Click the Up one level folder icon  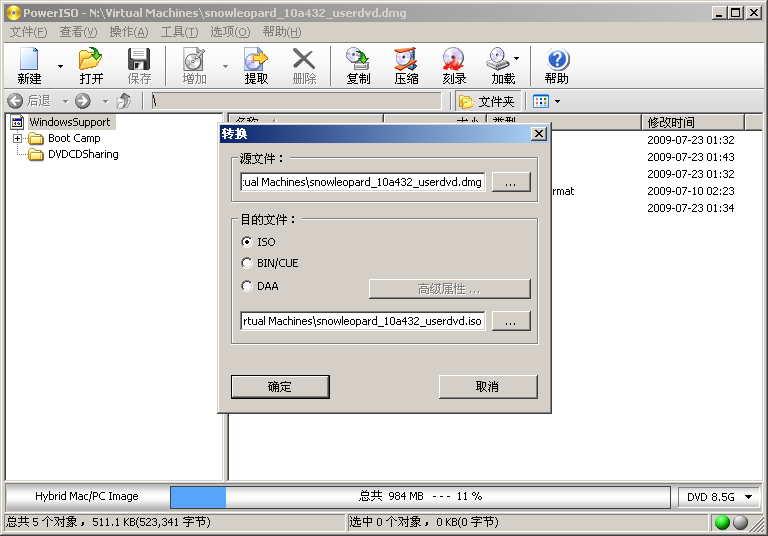pyautogui.click(x=124, y=101)
